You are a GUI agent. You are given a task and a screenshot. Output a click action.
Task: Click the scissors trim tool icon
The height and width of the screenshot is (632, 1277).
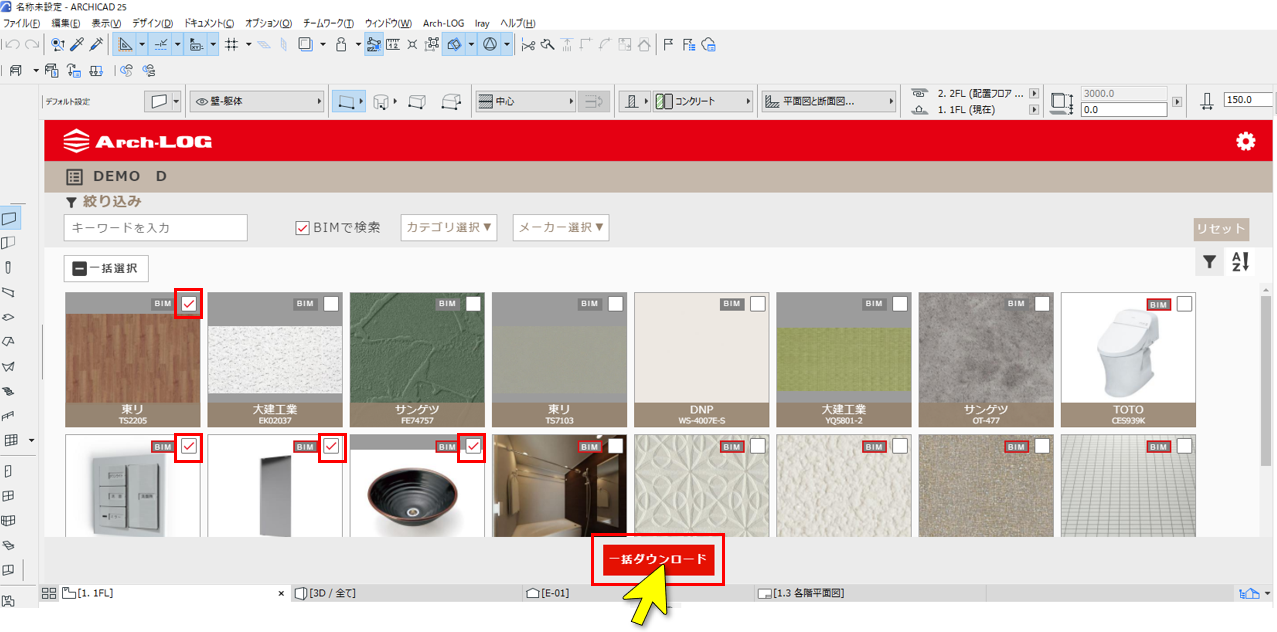tap(529, 44)
